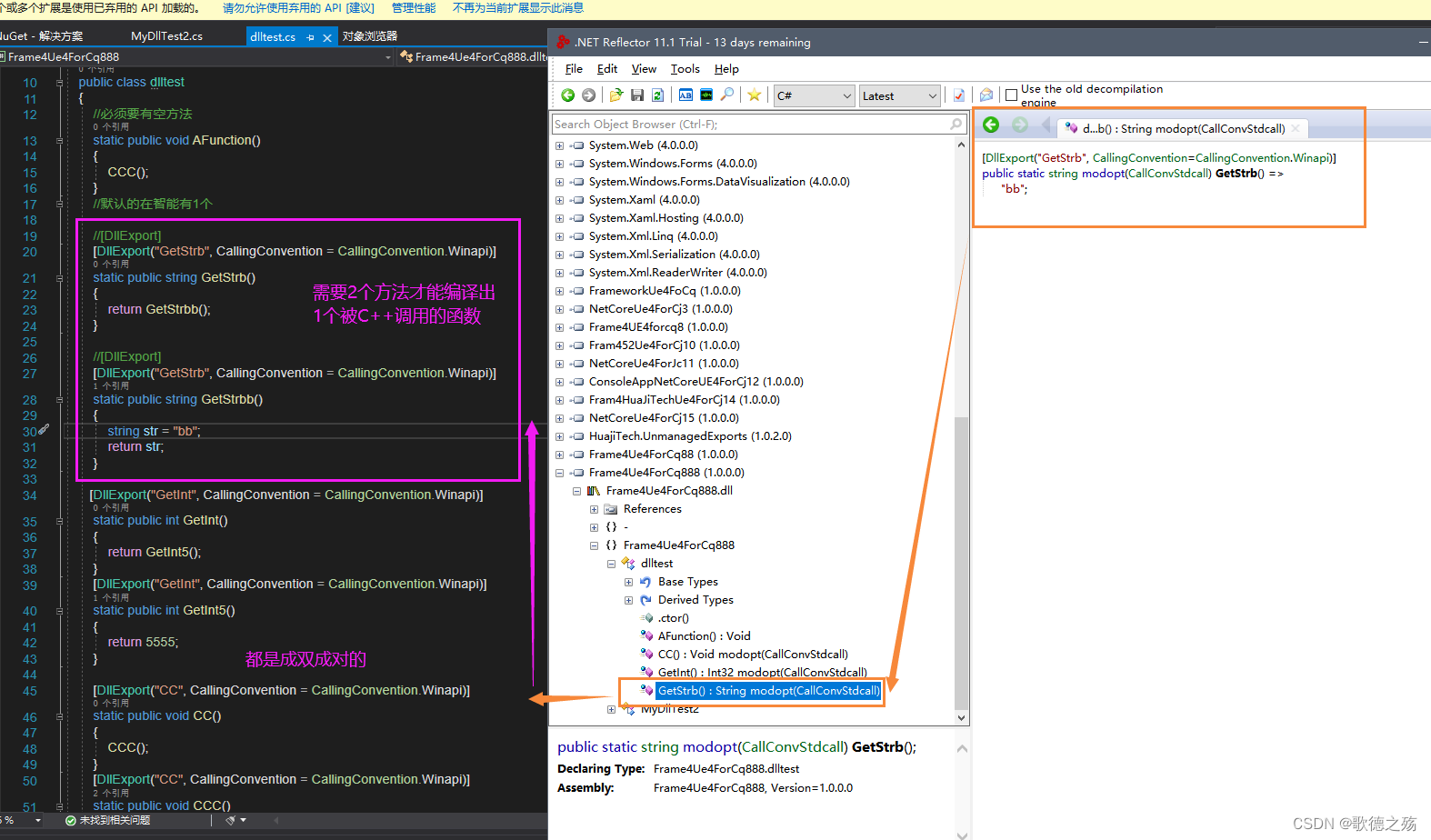Expand the Base Types node
The image size is (1431, 840).
coord(628,582)
